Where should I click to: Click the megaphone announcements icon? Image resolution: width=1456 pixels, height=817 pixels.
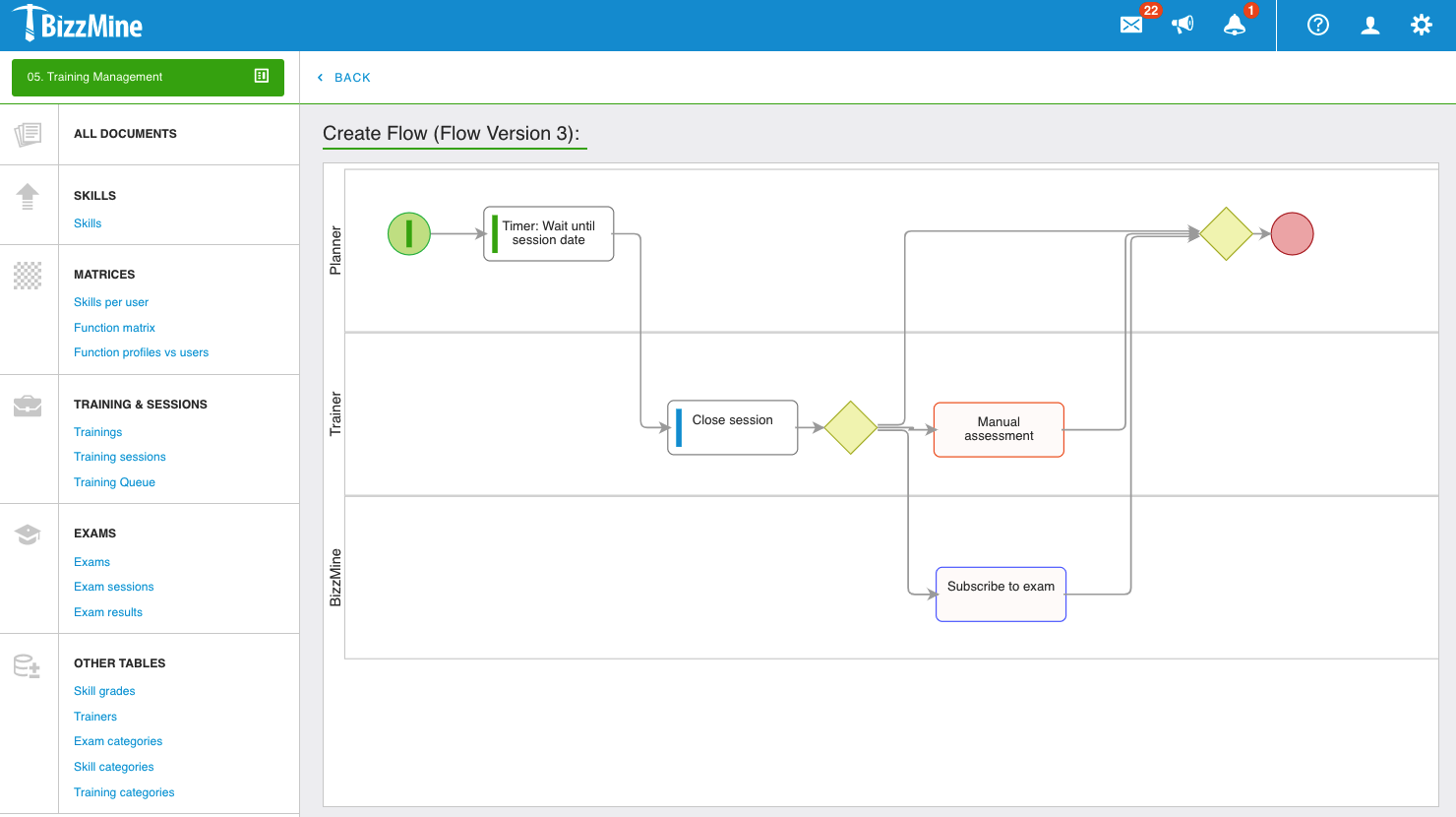1183,25
